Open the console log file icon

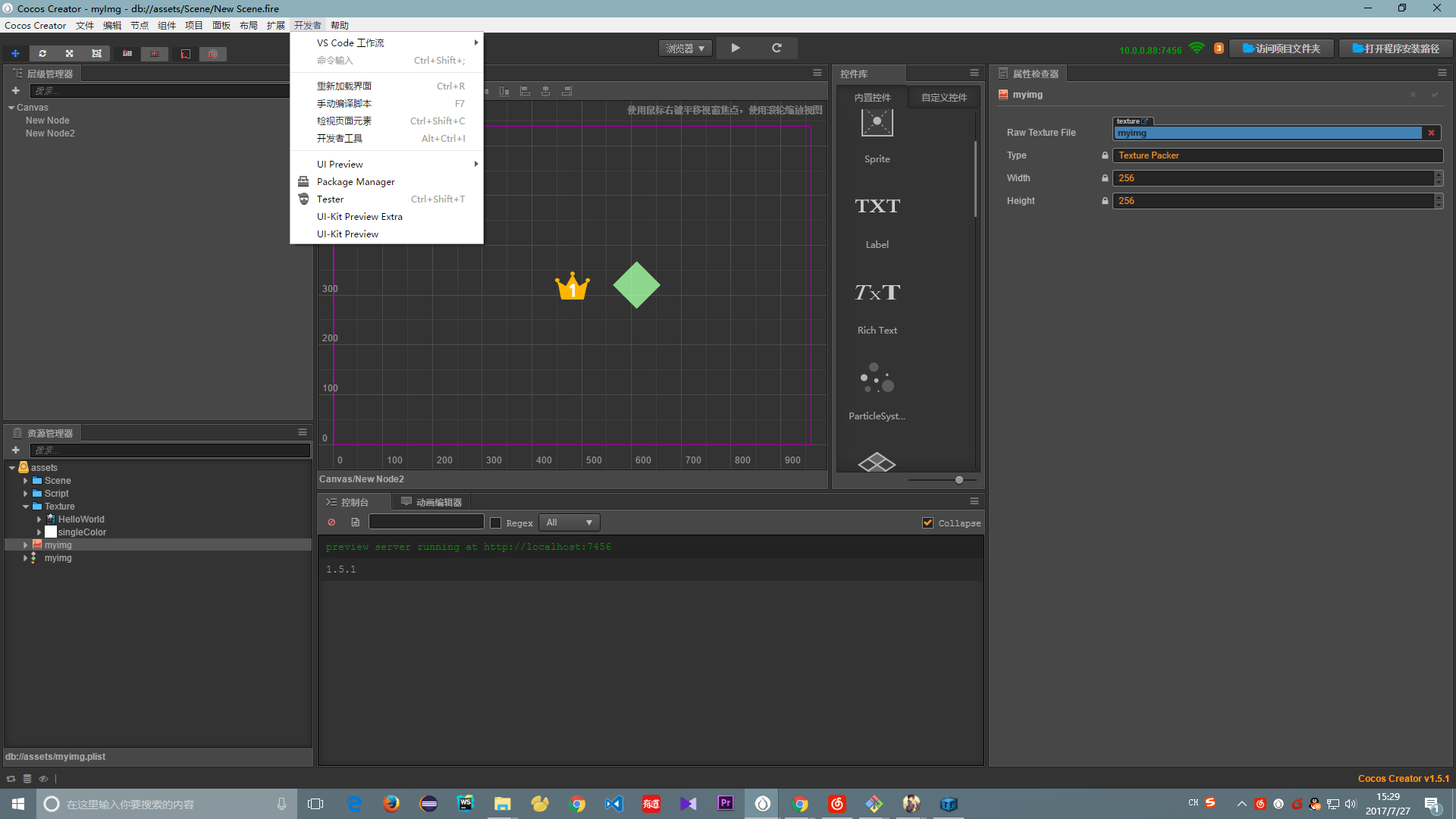pos(355,522)
